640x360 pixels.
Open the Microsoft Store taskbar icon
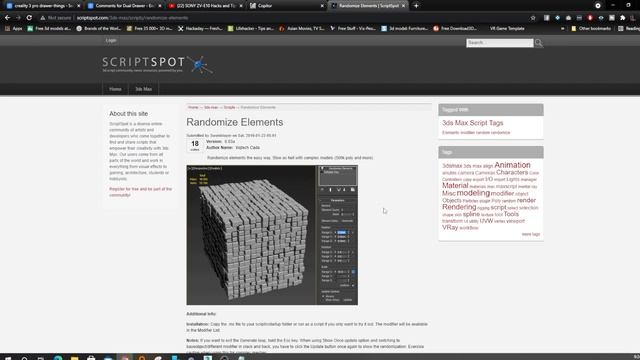click(91, 358)
